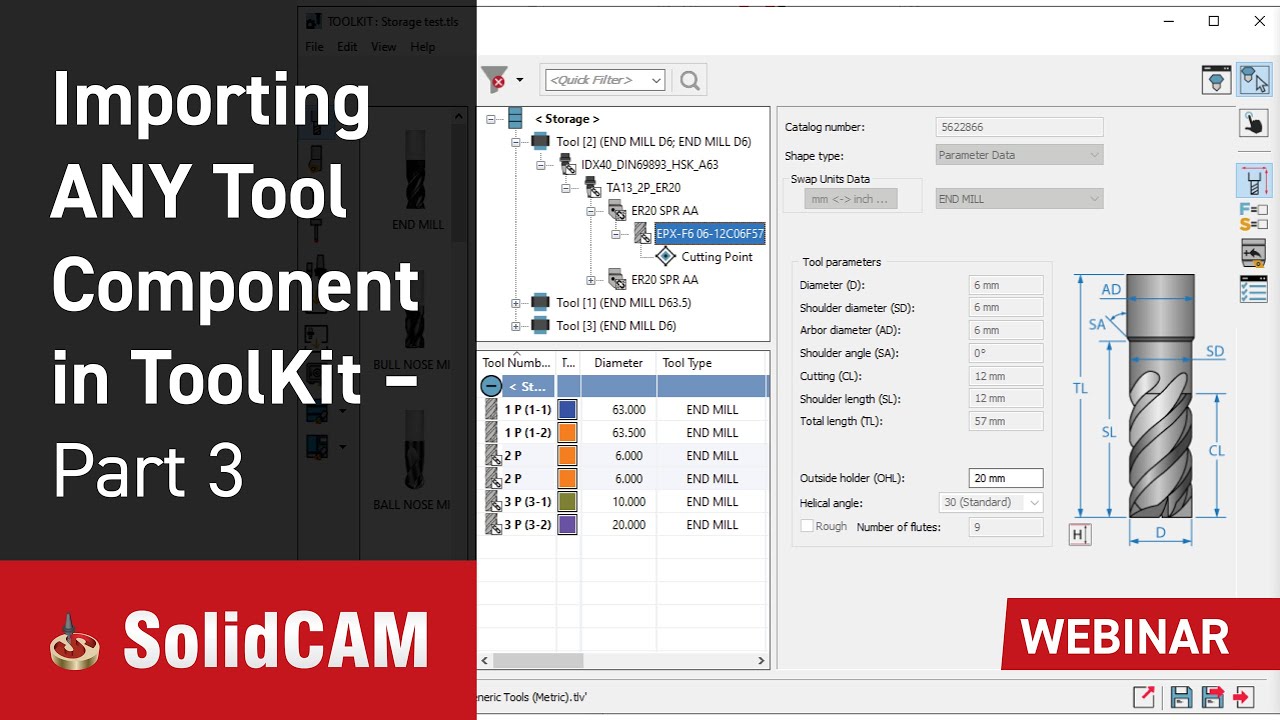
Task: Open the Edit menu in TOOLKIT window
Action: coord(347,47)
